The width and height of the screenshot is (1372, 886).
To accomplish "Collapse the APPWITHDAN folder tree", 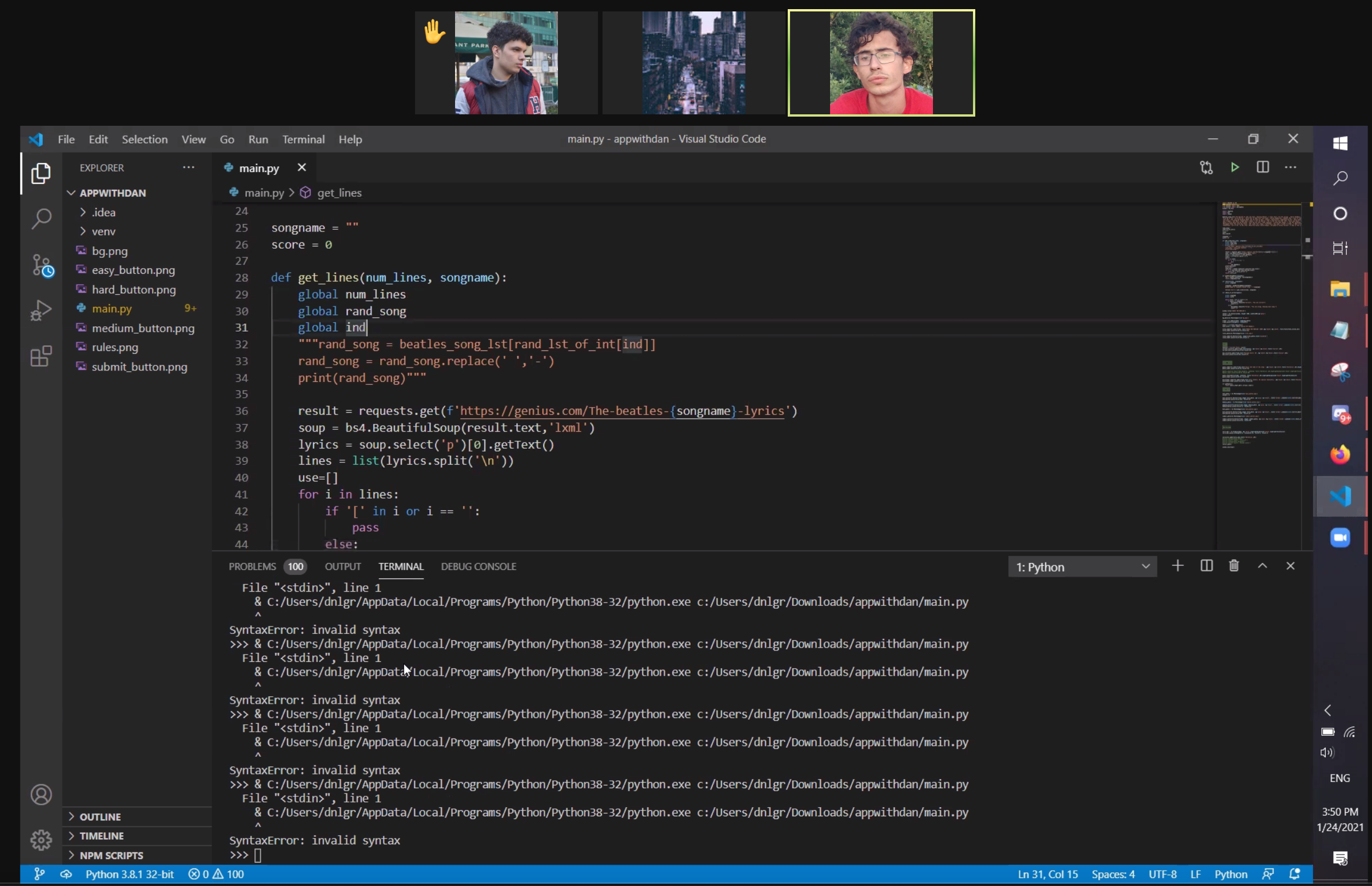I will 112,193.
